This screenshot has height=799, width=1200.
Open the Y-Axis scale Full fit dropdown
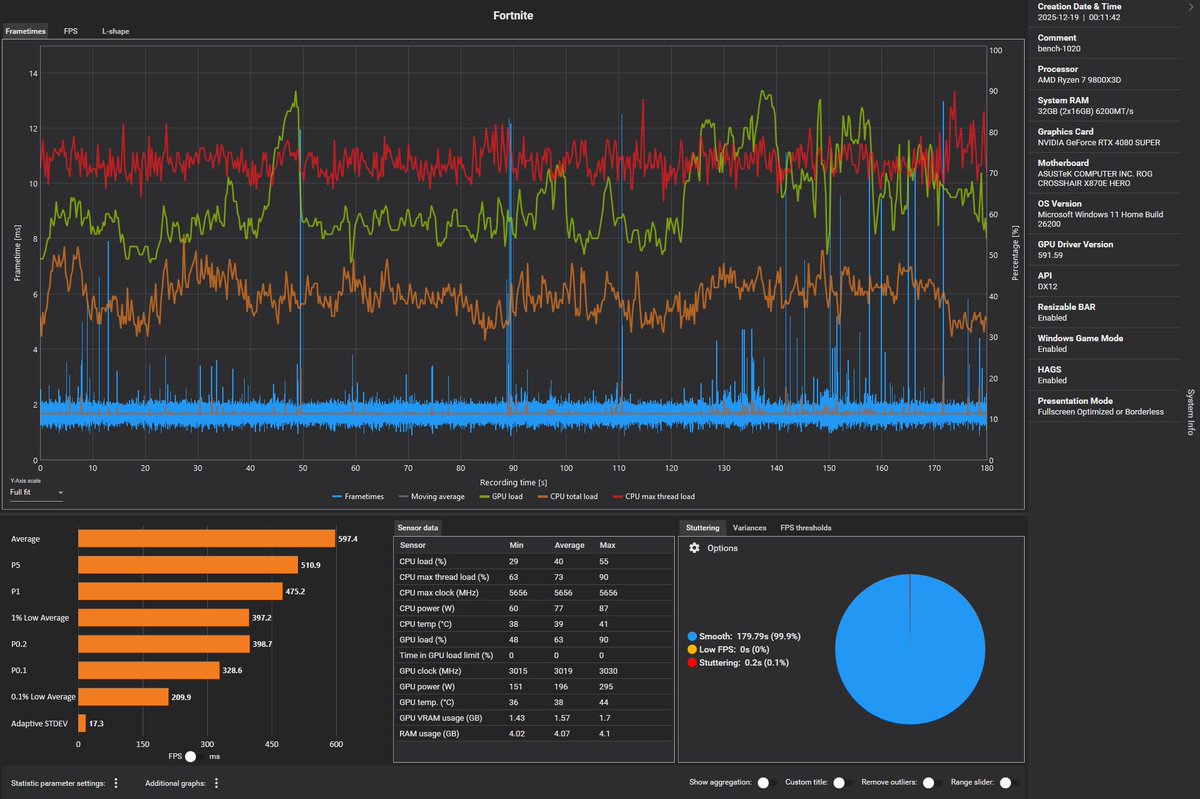click(36, 492)
